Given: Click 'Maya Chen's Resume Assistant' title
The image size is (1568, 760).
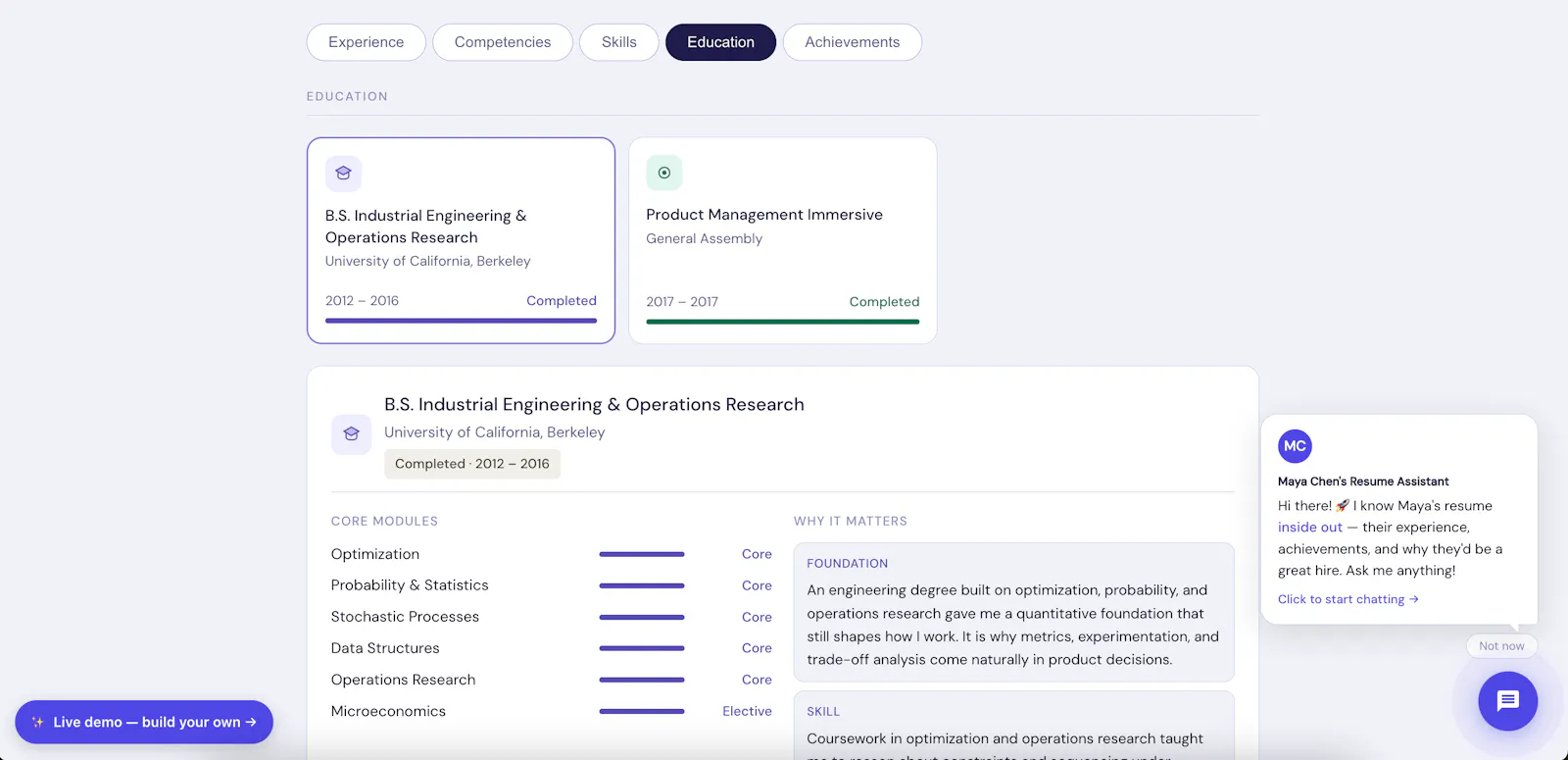Looking at the screenshot, I should pos(1363,481).
